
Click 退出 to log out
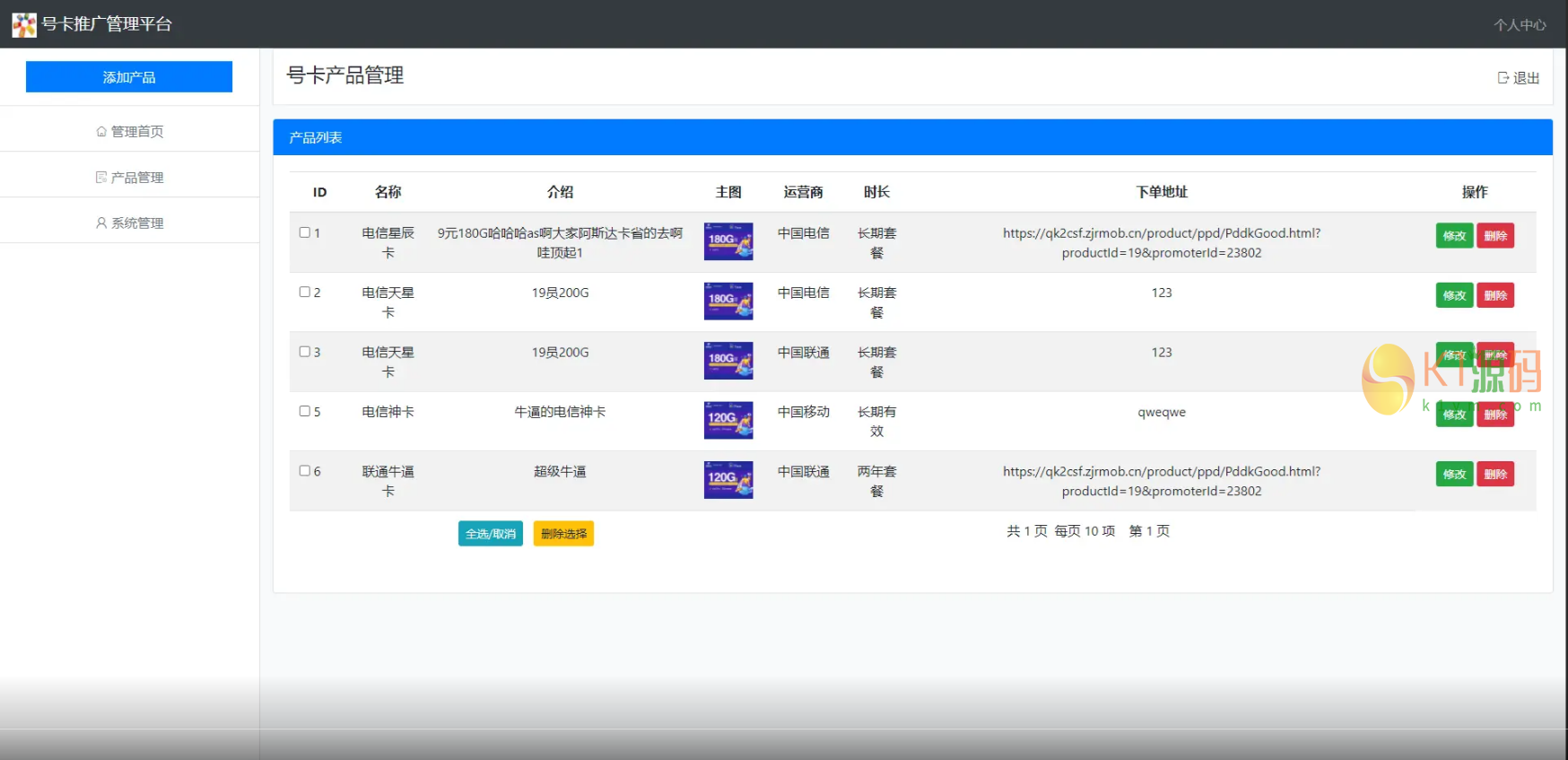pos(1519,78)
